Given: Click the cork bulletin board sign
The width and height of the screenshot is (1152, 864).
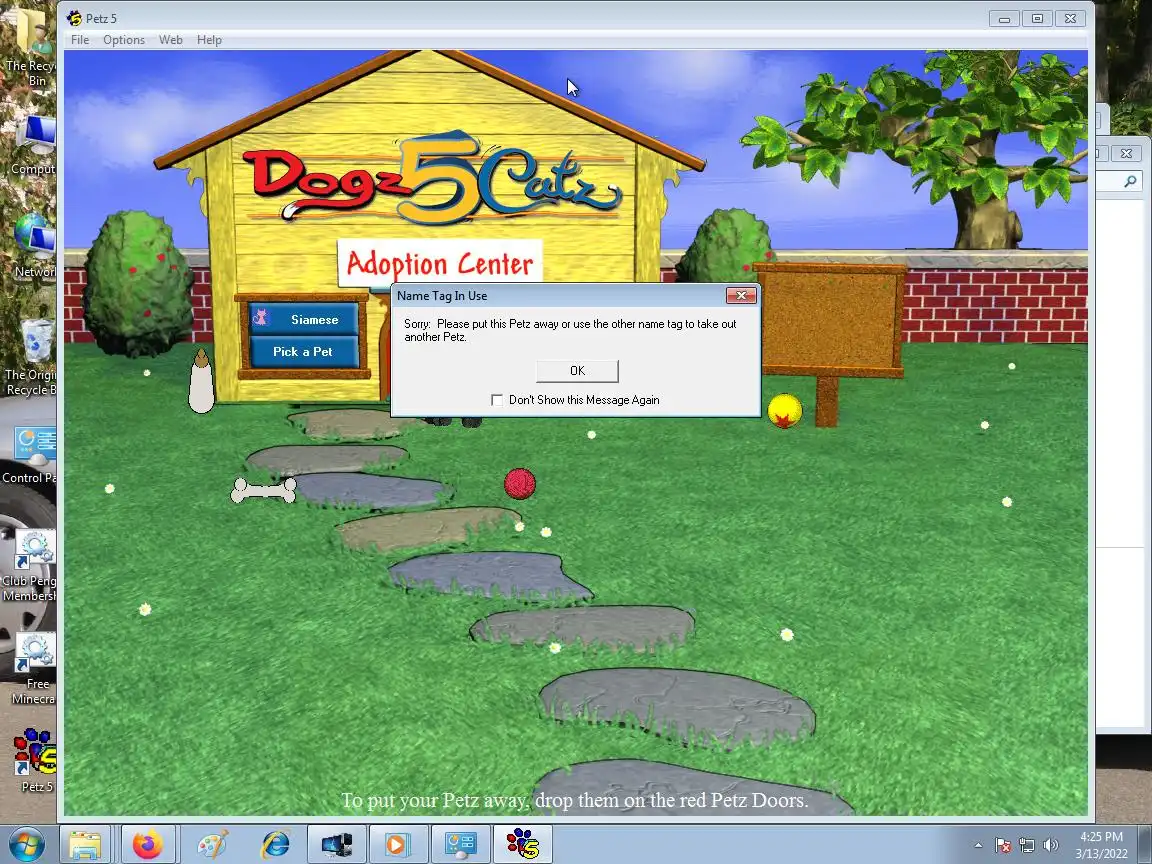Looking at the screenshot, I should tap(830, 320).
